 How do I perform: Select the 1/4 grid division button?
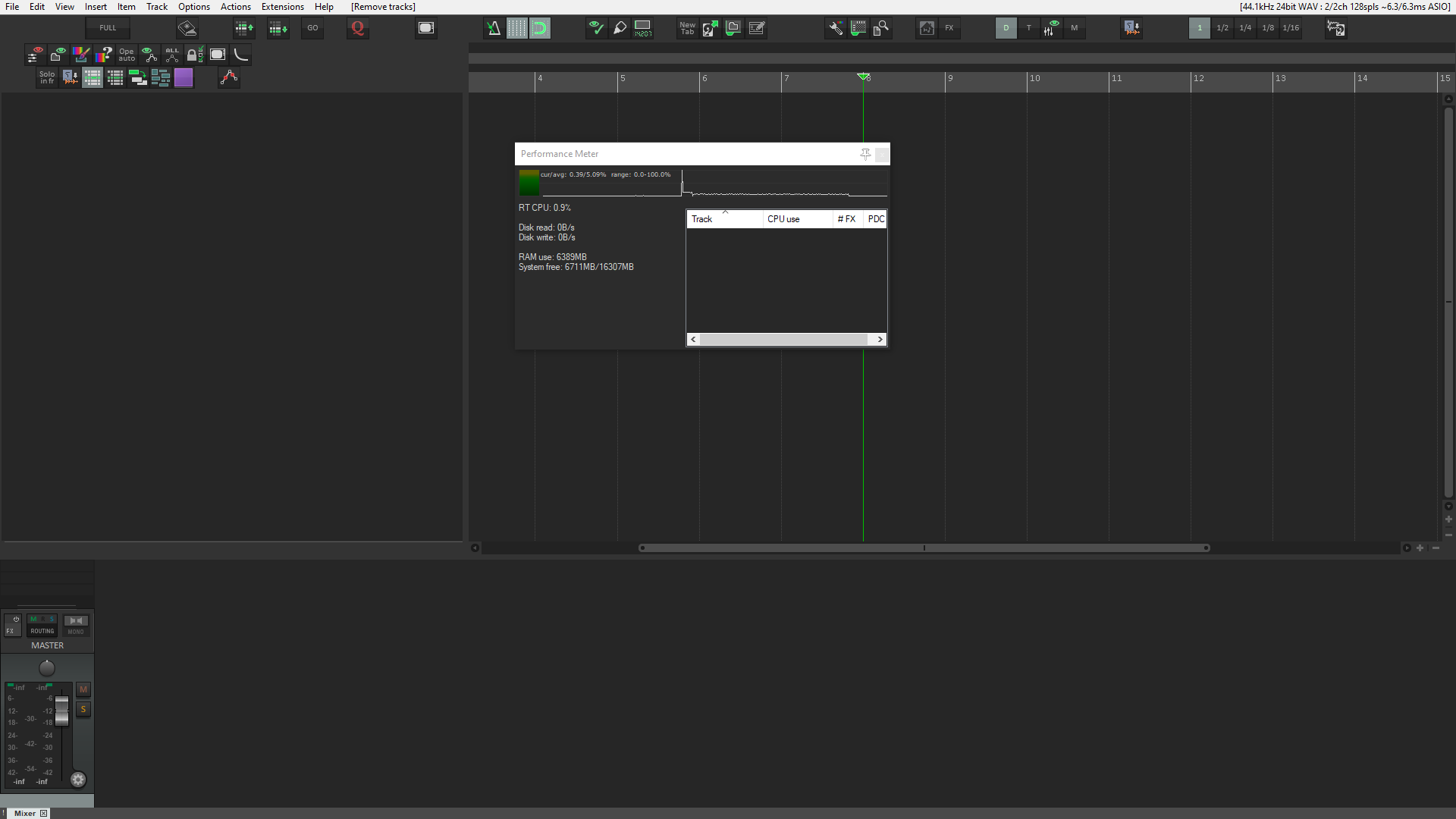(x=1245, y=28)
